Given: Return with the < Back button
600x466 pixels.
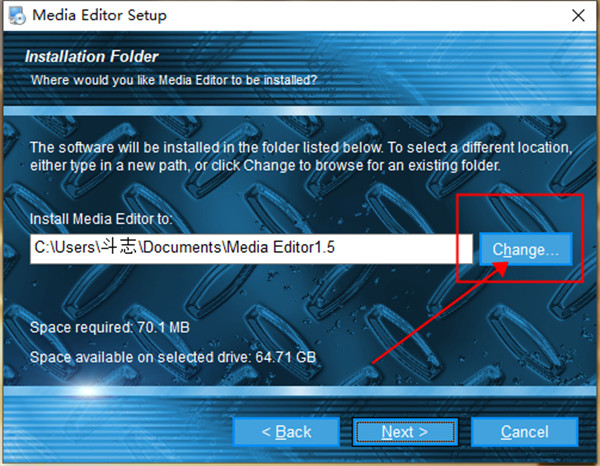Looking at the screenshot, I should pyautogui.click(x=286, y=432).
